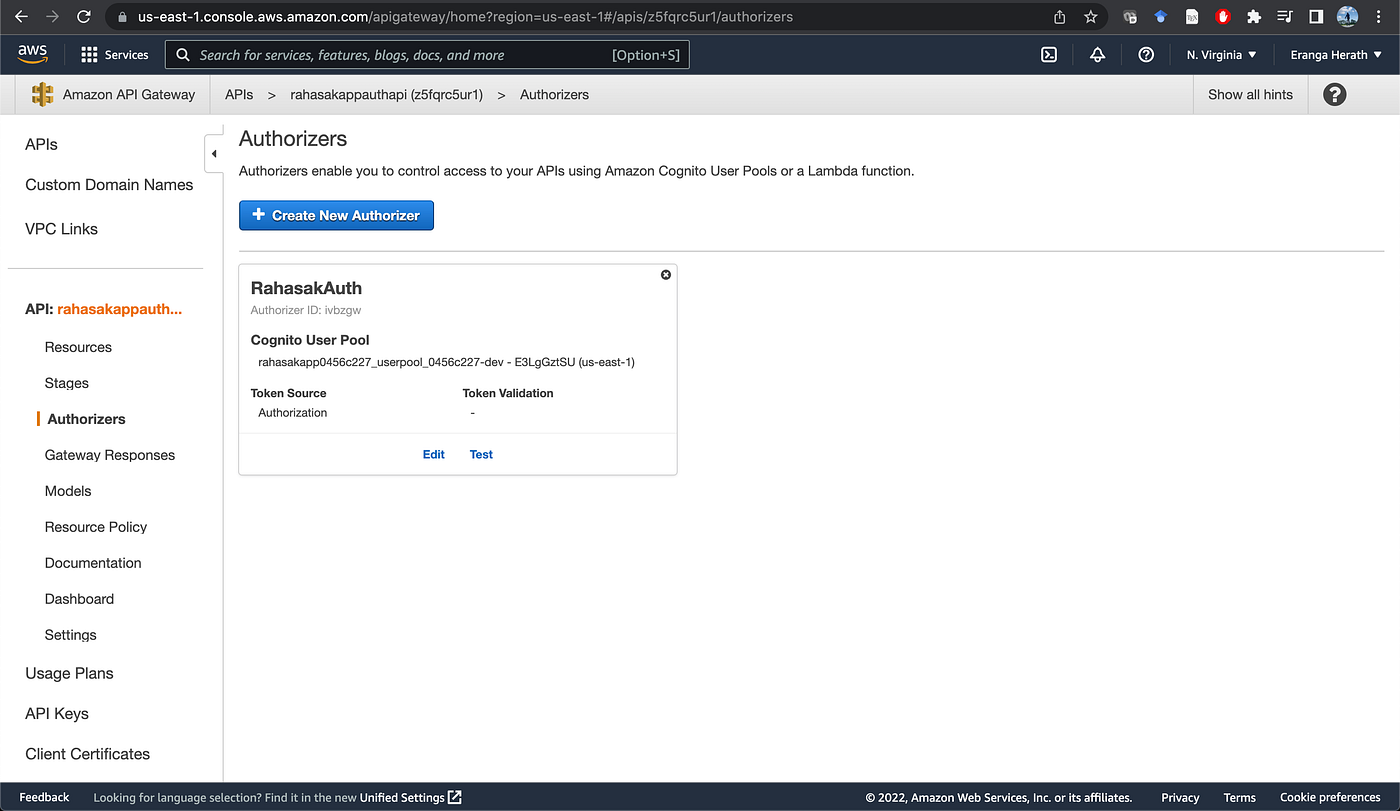Select APIs in the sidebar
This screenshot has width=1400, height=811.
coord(41,145)
